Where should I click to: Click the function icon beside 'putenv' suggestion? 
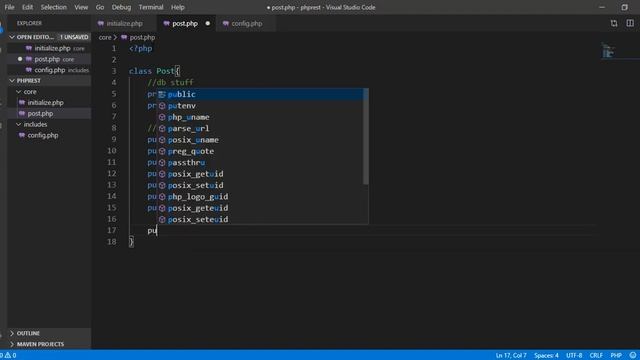pos(162,106)
